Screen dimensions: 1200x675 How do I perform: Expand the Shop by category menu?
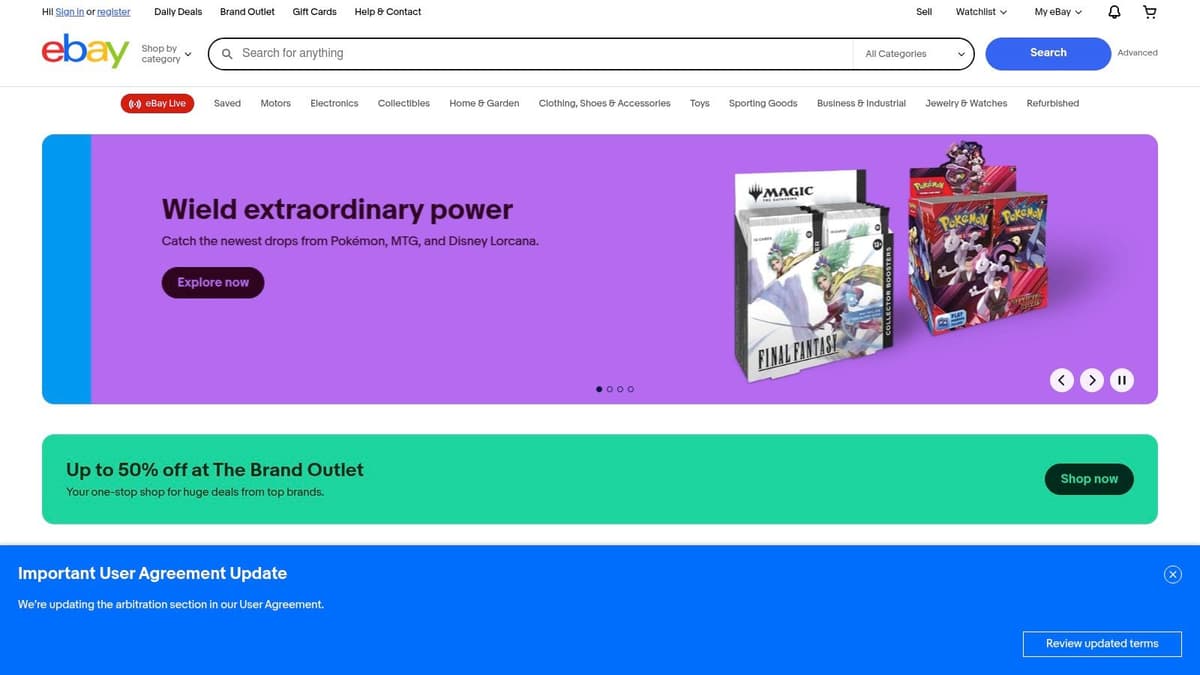tap(166, 54)
